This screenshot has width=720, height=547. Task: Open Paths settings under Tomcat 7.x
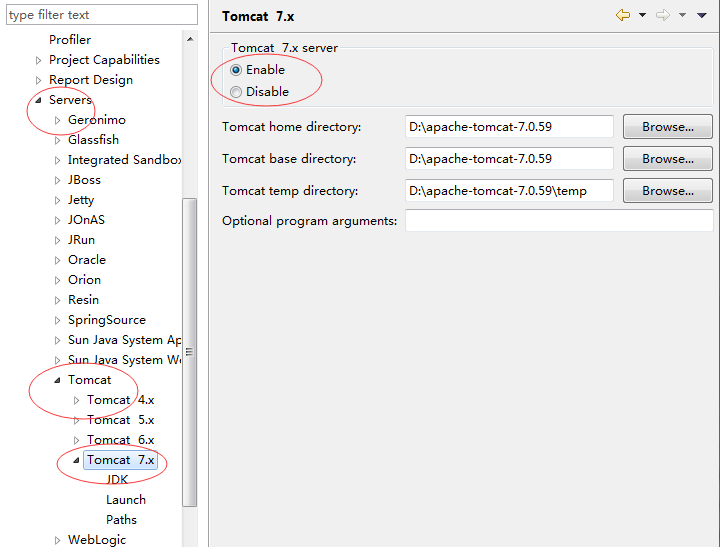(x=121, y=520)
